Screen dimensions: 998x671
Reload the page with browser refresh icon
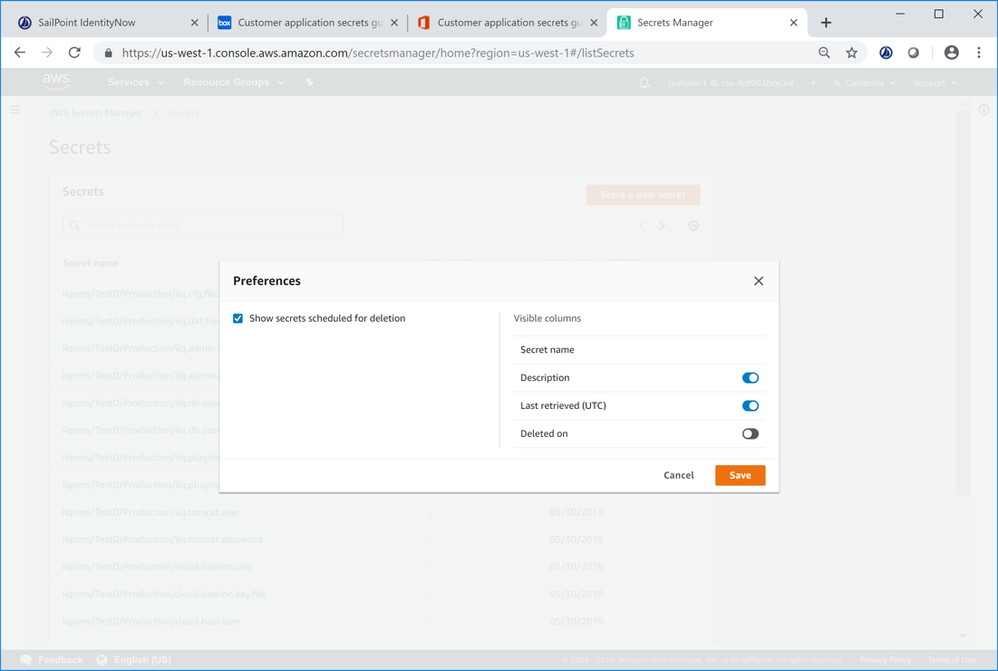point(74,53)
